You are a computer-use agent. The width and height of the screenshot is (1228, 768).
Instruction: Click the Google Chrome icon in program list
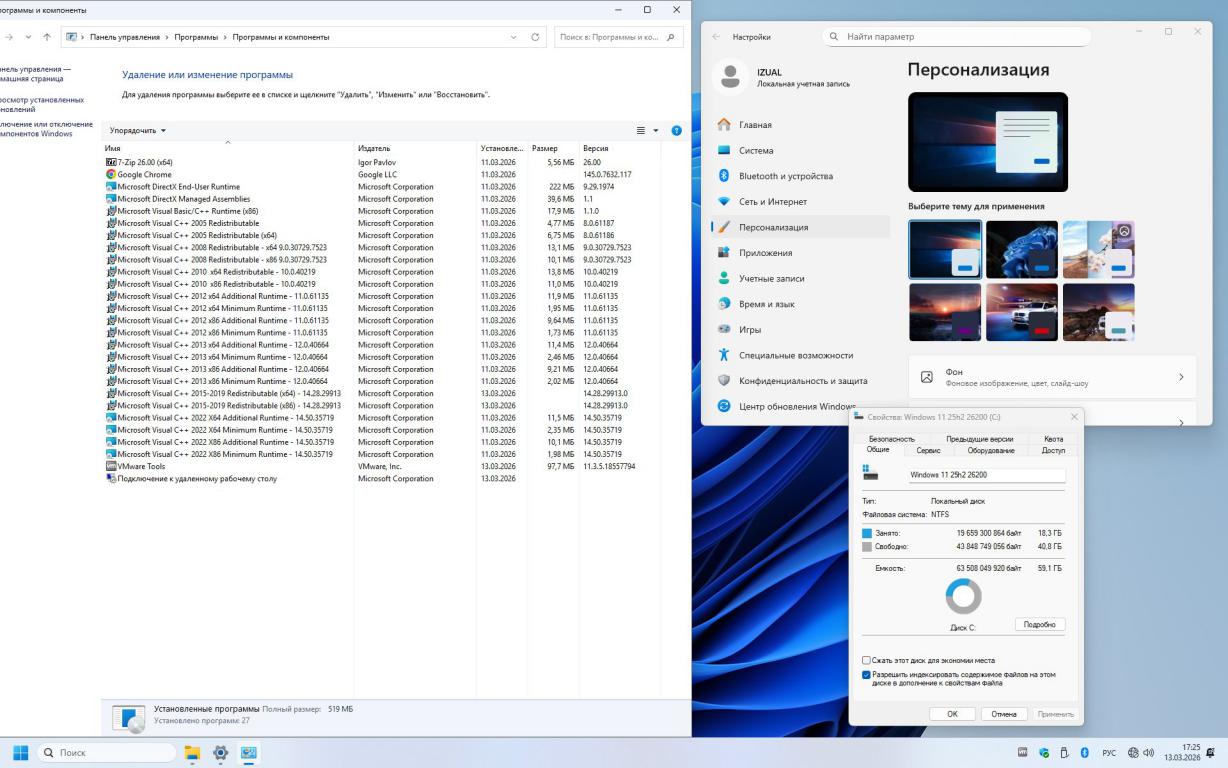pos(110,174)
